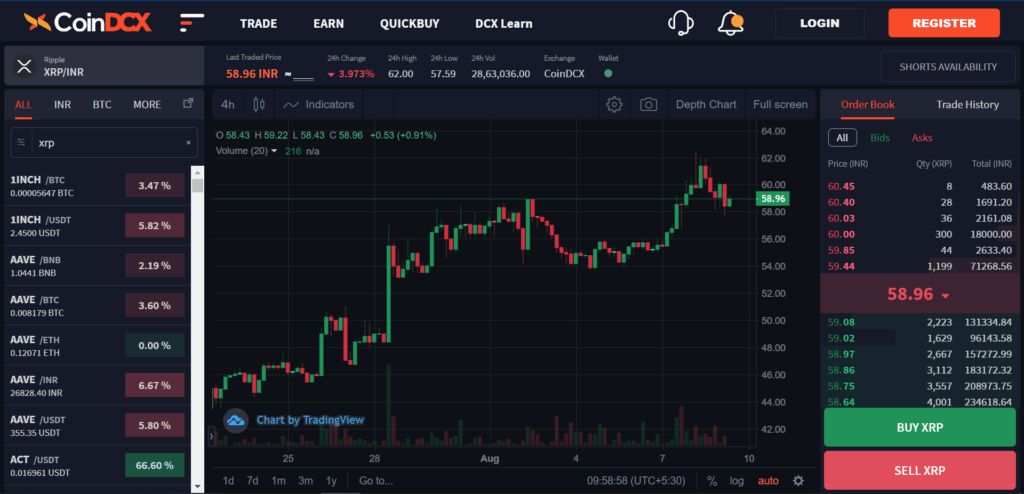Image resolution: width=1024 pixels, height=494 pixels.
Task: Open the MORE markets tab
Action: [147, 105]
